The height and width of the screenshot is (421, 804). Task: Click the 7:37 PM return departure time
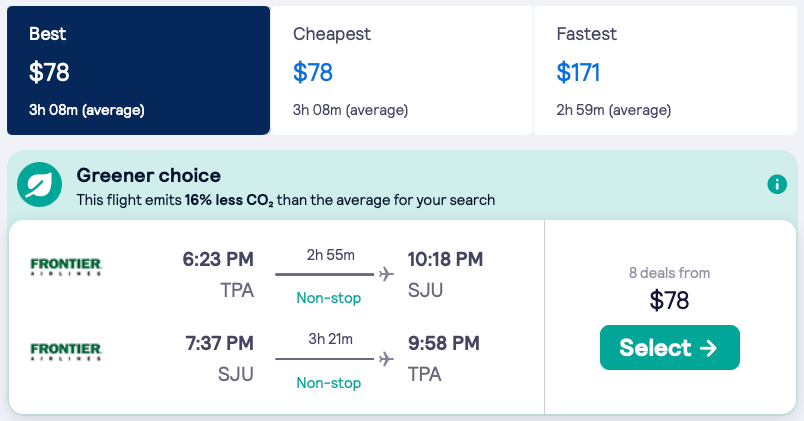click(218, 344)
